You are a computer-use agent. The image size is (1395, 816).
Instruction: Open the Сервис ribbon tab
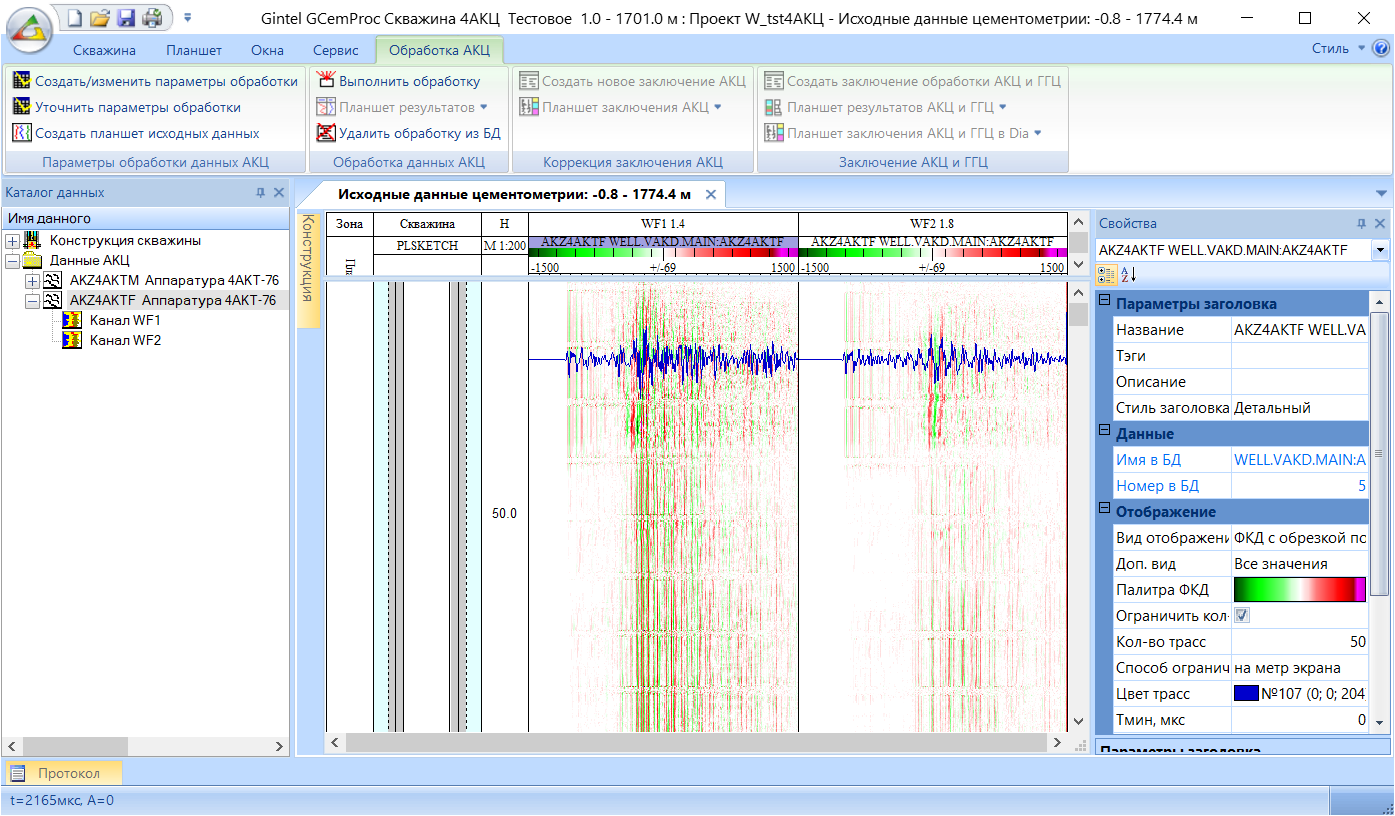[335, 50]
